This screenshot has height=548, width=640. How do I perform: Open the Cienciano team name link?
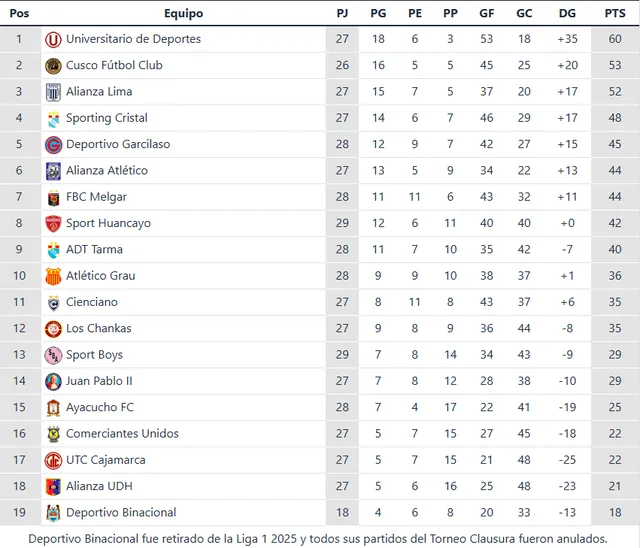pyautogui.click(x=92, y=302)
